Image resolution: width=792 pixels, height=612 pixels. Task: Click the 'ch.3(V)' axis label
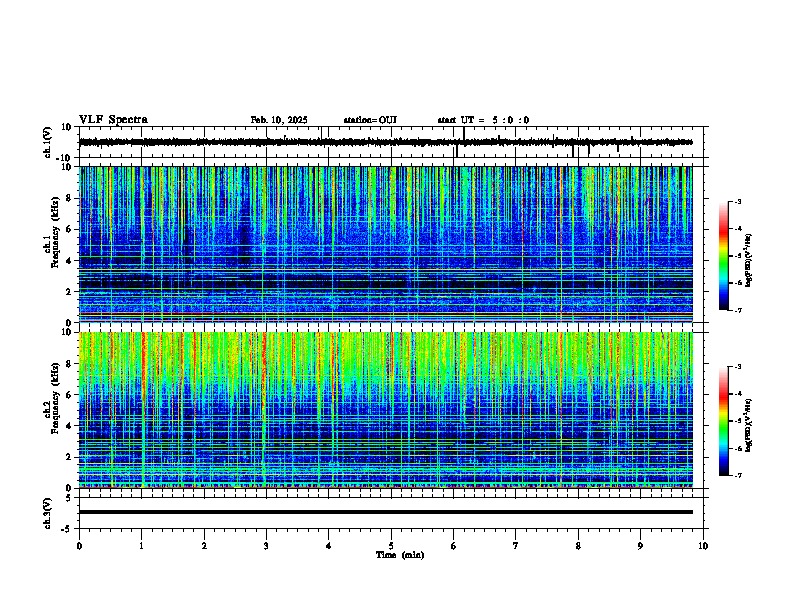coord(47,513)
